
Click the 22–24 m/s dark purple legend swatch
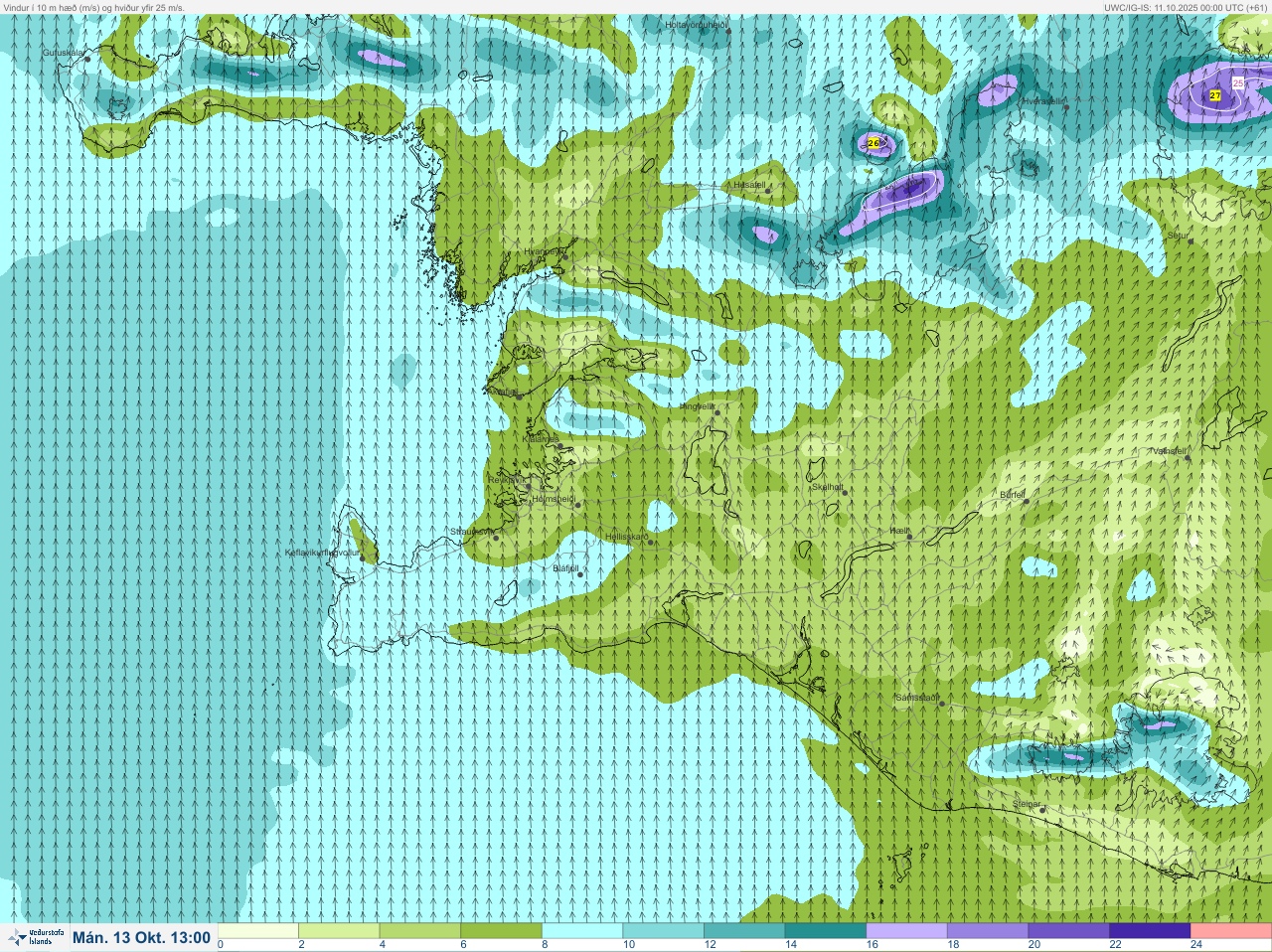point(1150,931)
